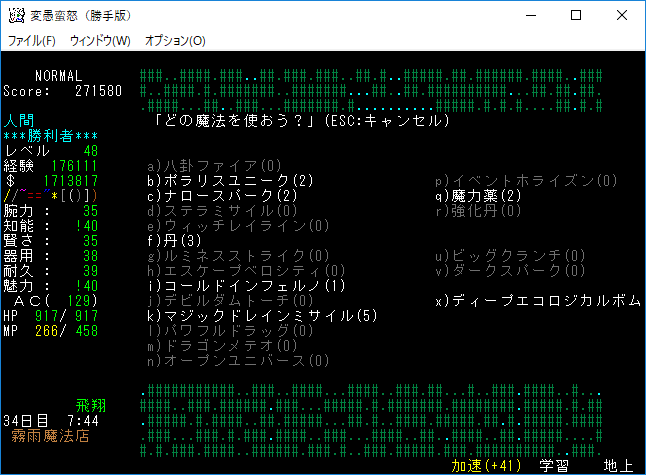Select spell b) ポラリスユニーク
The image size is (646, 475).
(230, 181)
